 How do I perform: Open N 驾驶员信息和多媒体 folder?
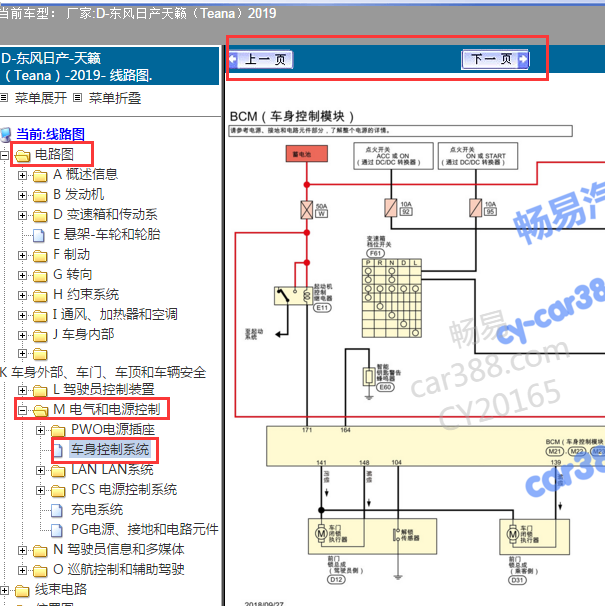point(119,550)
